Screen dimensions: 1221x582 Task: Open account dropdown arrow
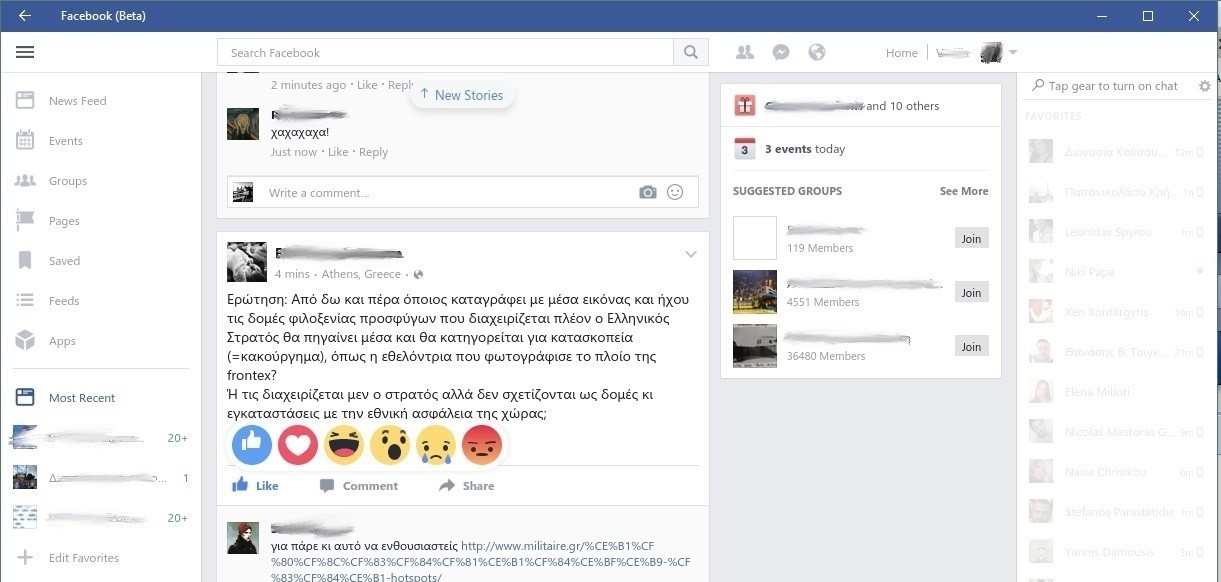point(1013,53)
